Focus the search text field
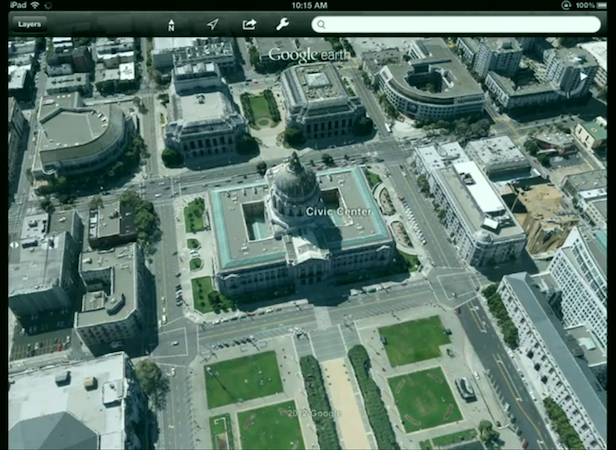The width and height of the screenshot is (616, 450). click(460, 24)
